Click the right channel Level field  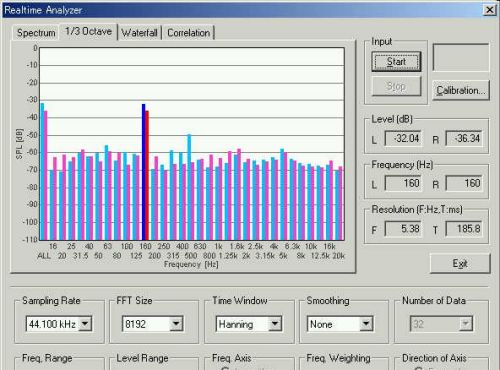[x=464, y=138]
